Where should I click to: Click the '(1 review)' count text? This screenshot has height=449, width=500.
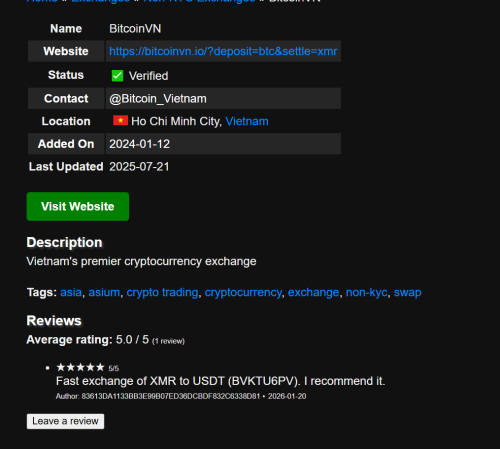(168, 341)
